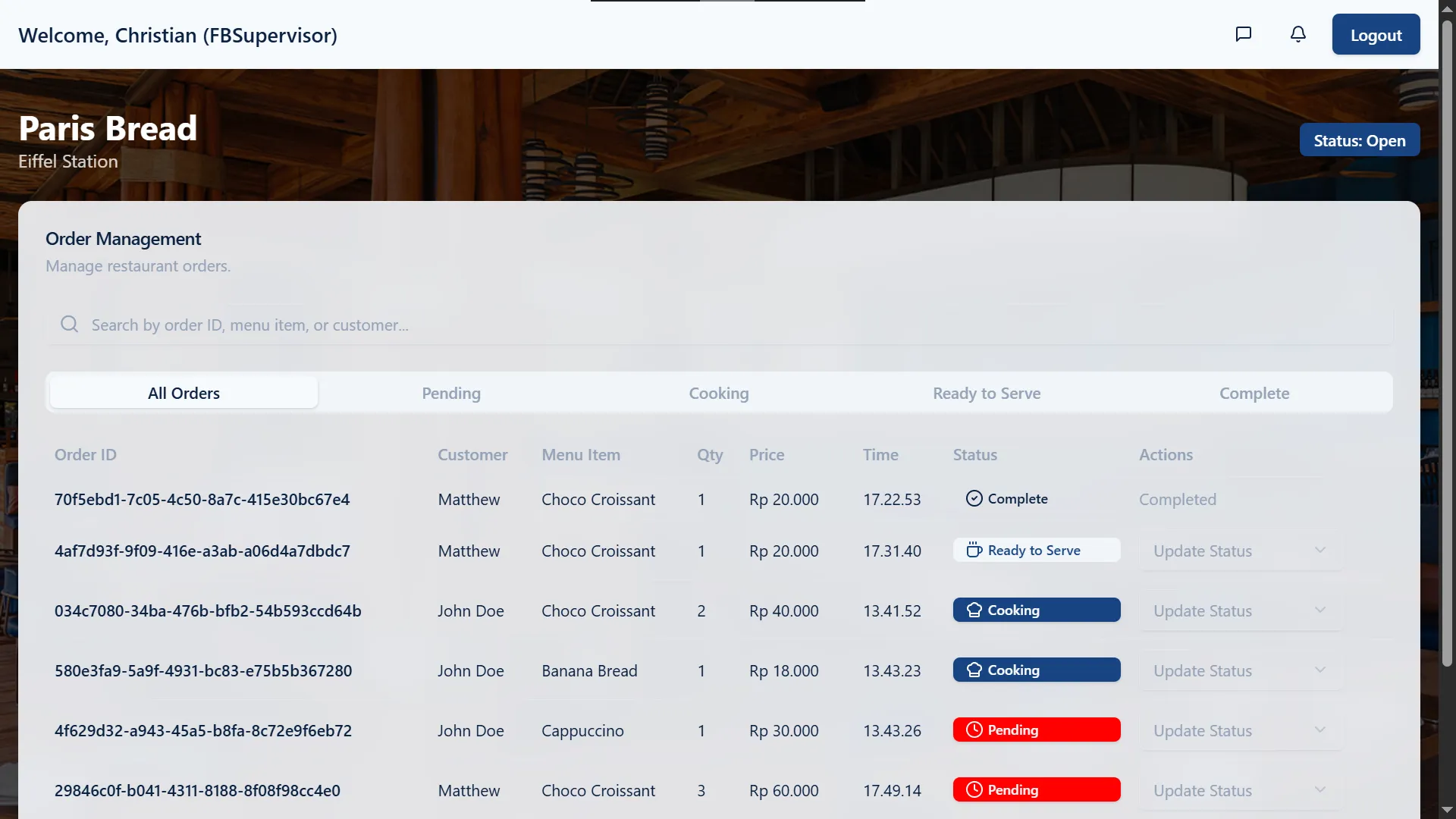Switch to the Cooking tab
Image resolution: width=1456 pixels, height=819 pixels.
tap(718, 394)
